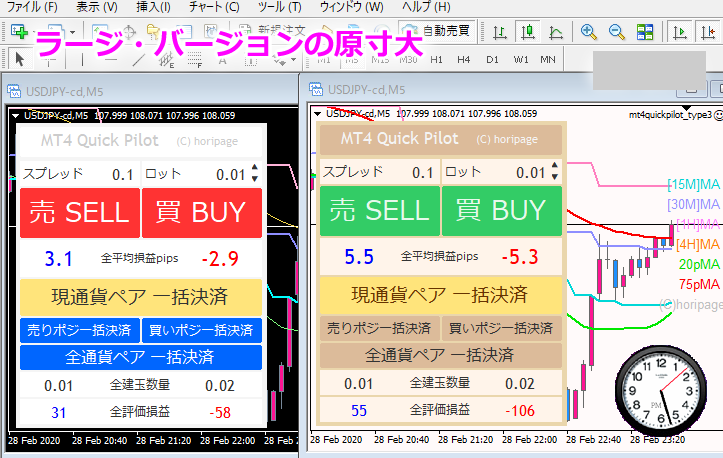Zoom in the chart with magnifier plus
Screen dimensions: 723x458
[x=588, y=32]
